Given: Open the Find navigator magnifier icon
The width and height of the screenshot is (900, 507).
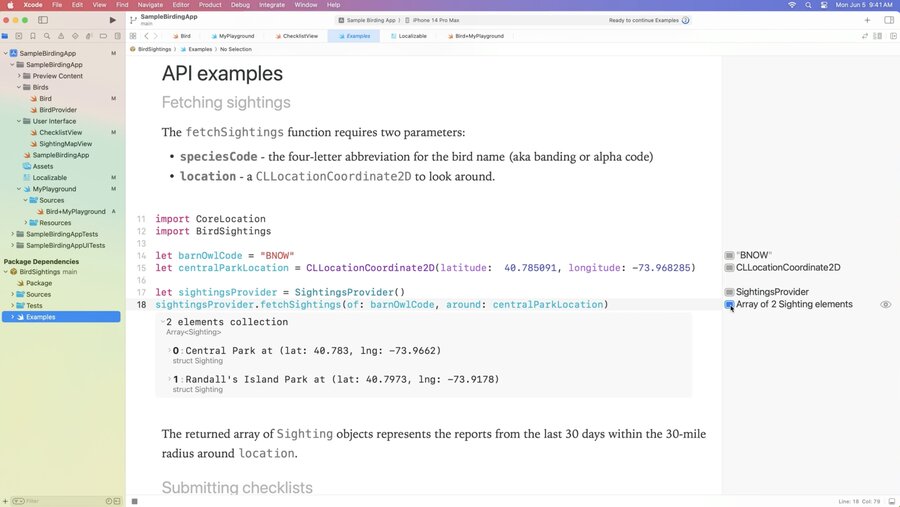Looking at the screenshot, I should pos(47,36).
